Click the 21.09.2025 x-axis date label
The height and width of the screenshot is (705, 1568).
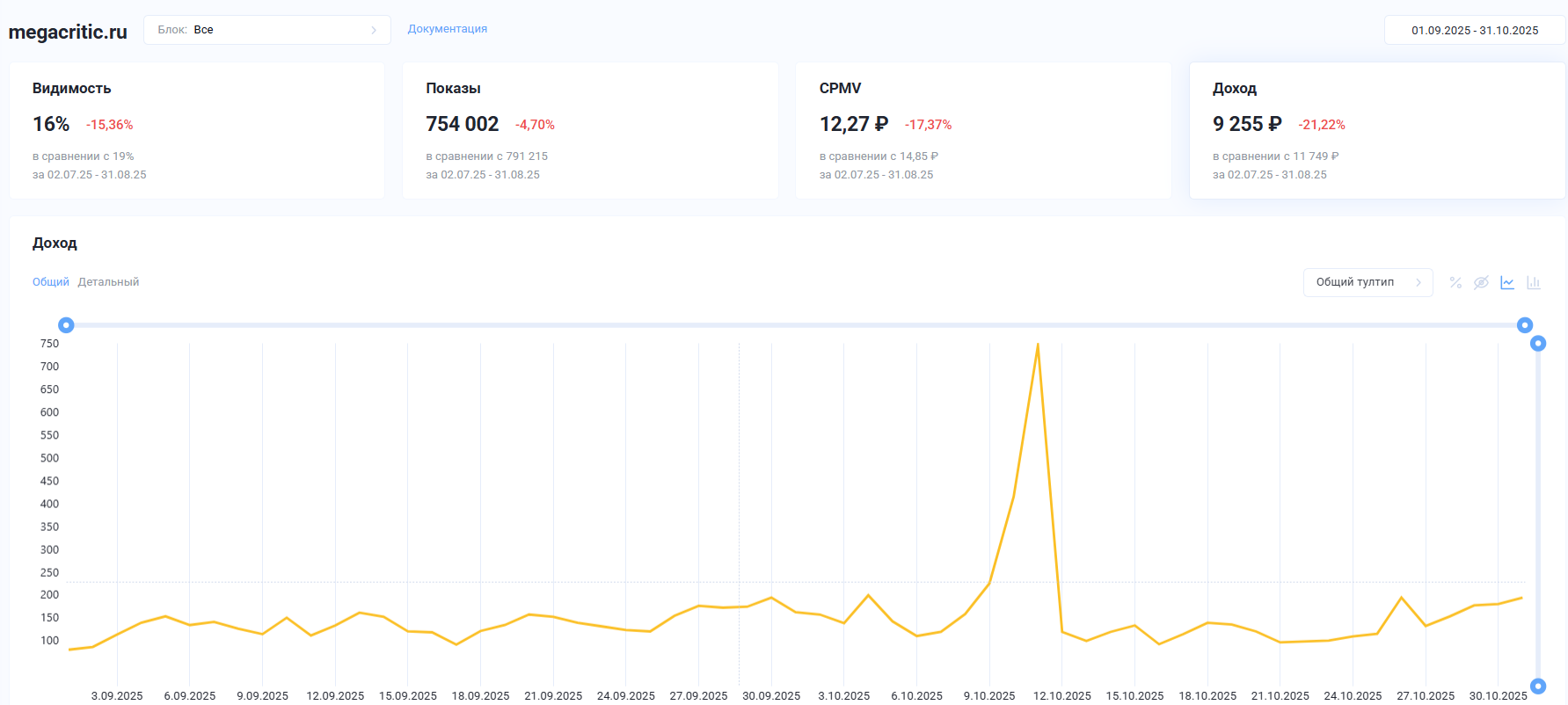tap(553, 695)
